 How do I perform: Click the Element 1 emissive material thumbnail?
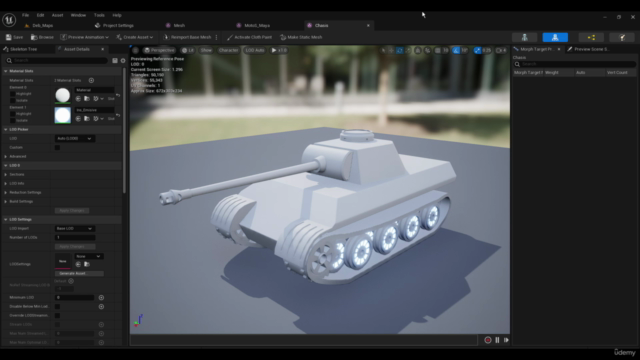(62, 116)
